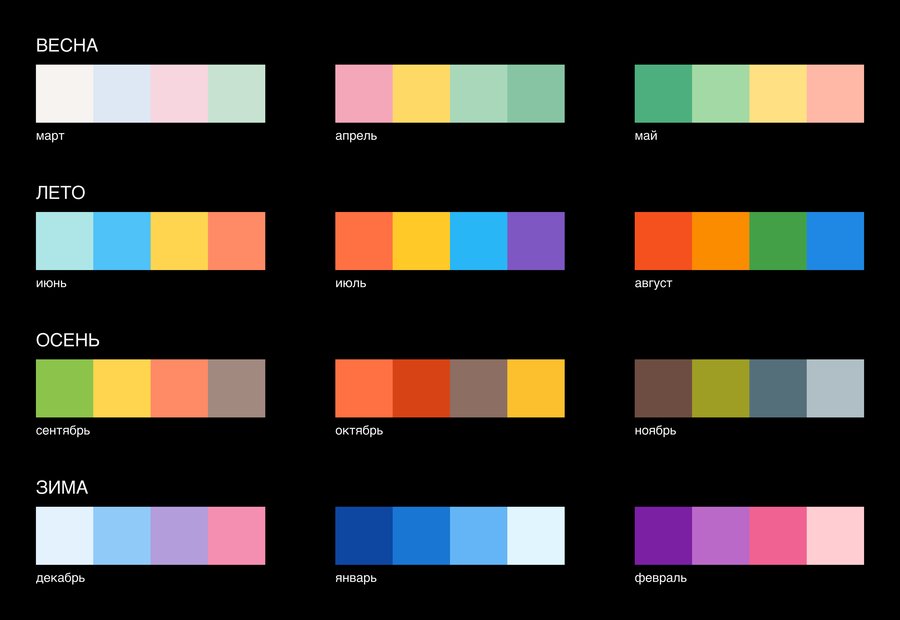Pick the lavender swatch in декабрь palette
900x620 pixels.
[180, 536]
